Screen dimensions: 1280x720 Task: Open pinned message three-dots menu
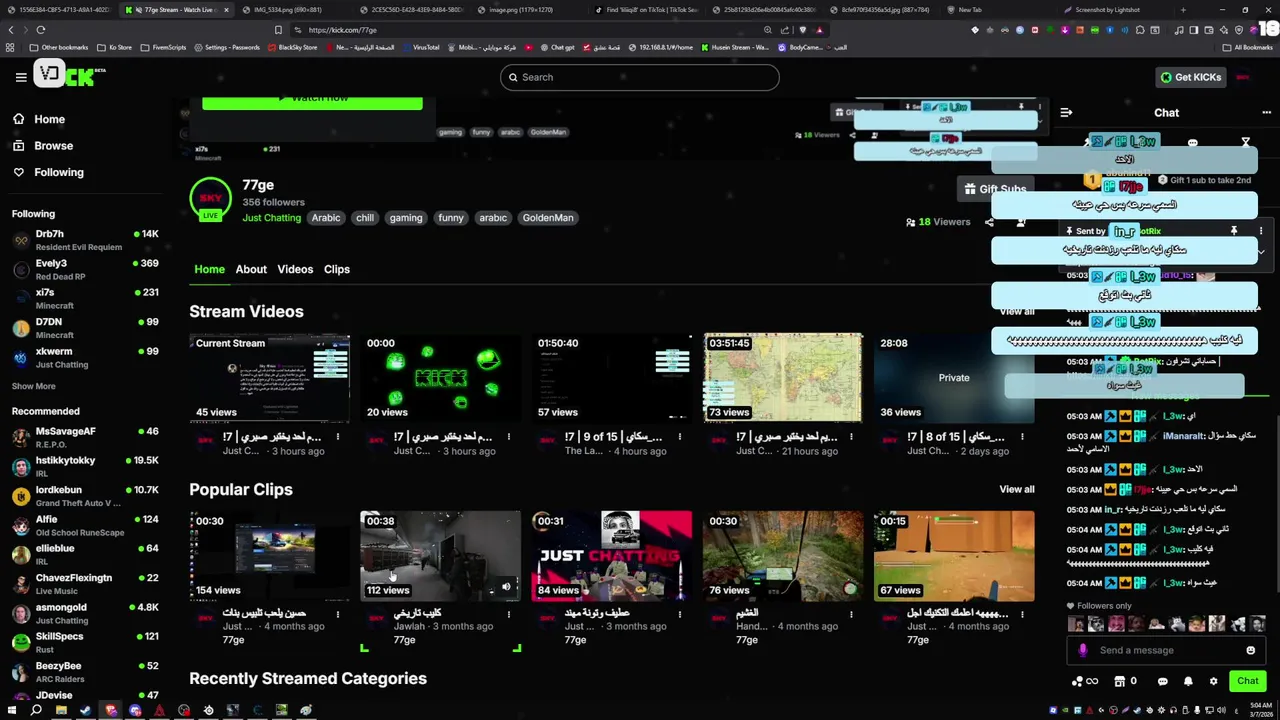(1261, 231)
